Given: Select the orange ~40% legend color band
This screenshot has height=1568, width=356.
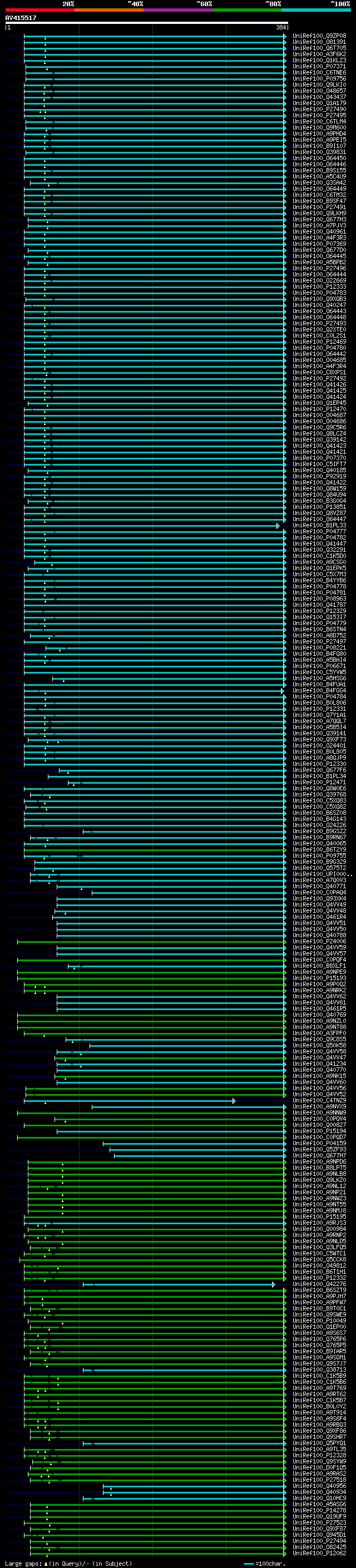Looking at the screenshot, I should pos(109,10).
